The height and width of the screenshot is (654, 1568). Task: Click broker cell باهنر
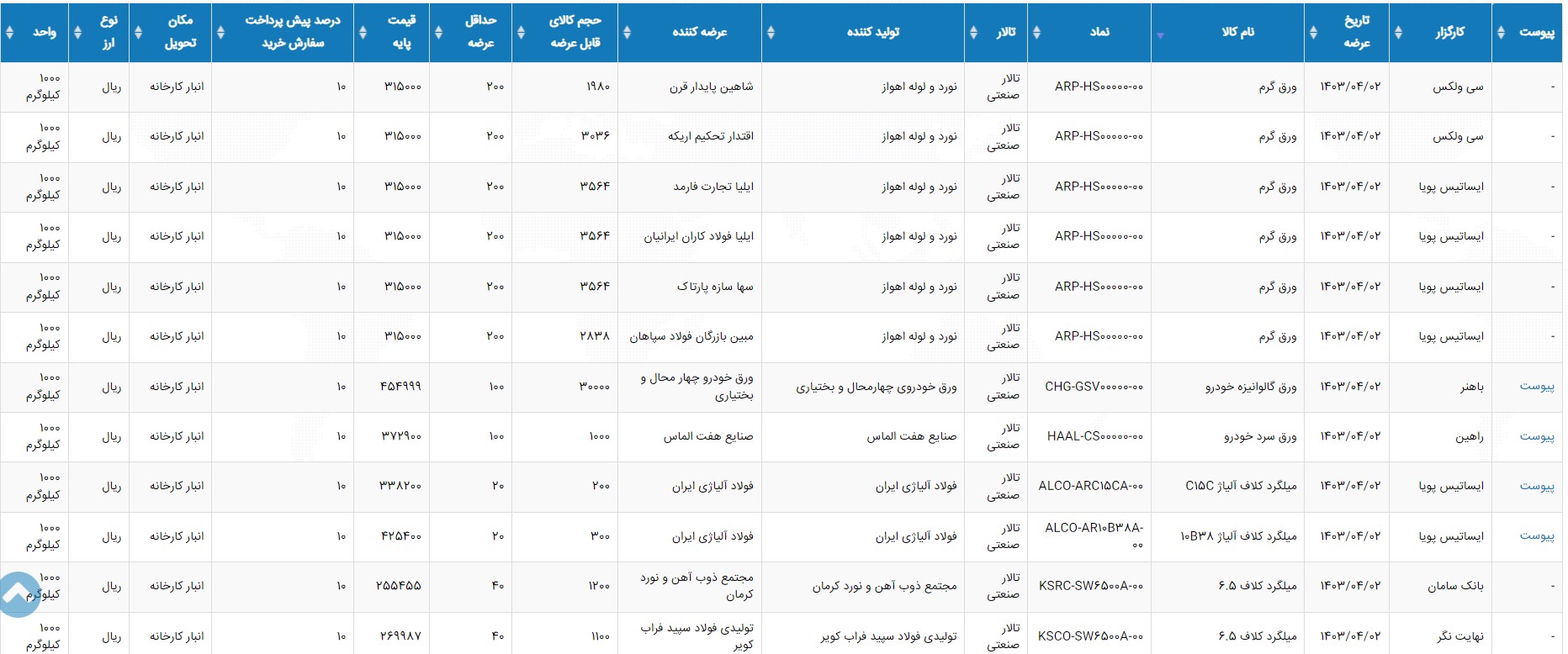coord(1472,387)
